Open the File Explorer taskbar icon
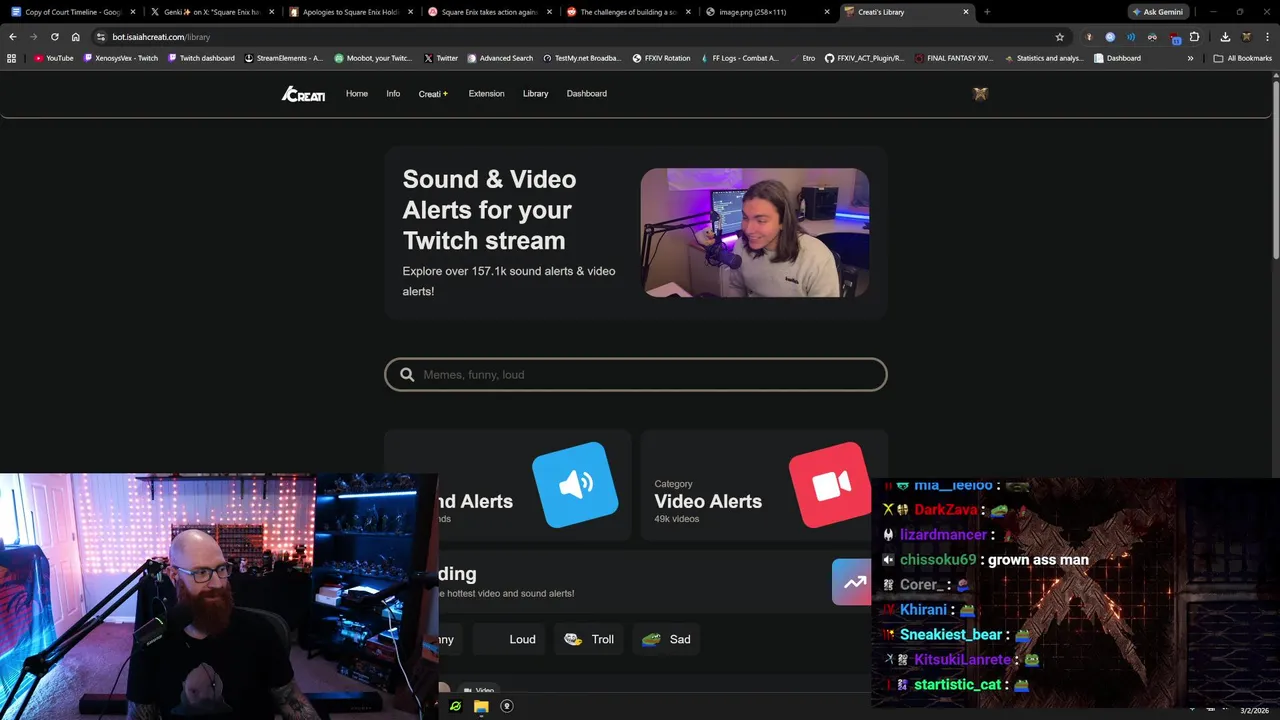Viewport: 1280px width, 720px height. pos(481,706)
